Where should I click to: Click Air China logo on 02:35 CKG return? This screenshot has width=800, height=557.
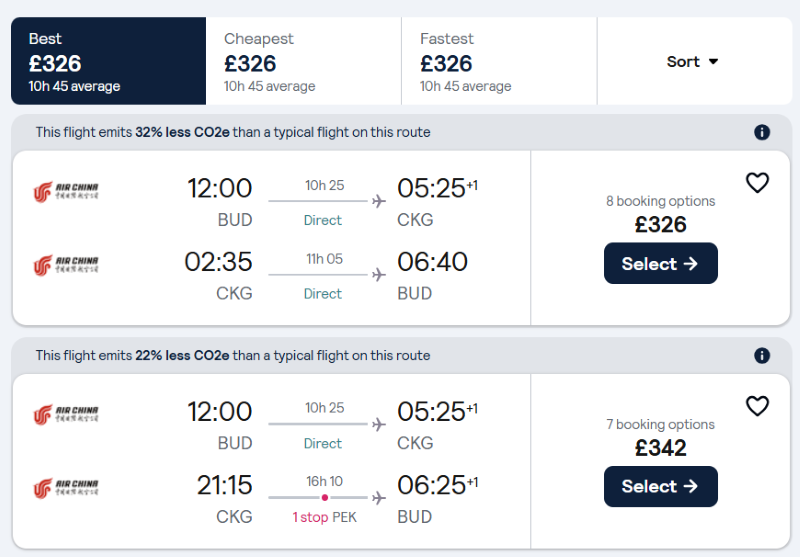click(66, 265)
